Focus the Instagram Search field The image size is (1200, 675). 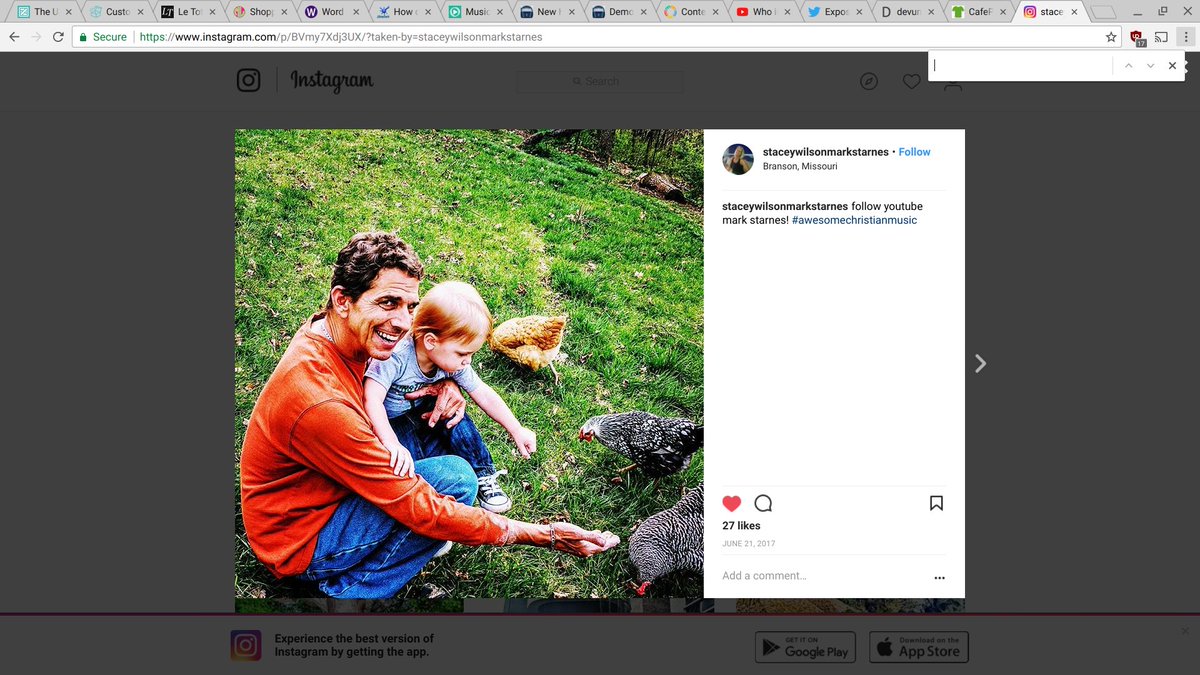[600, 81]
